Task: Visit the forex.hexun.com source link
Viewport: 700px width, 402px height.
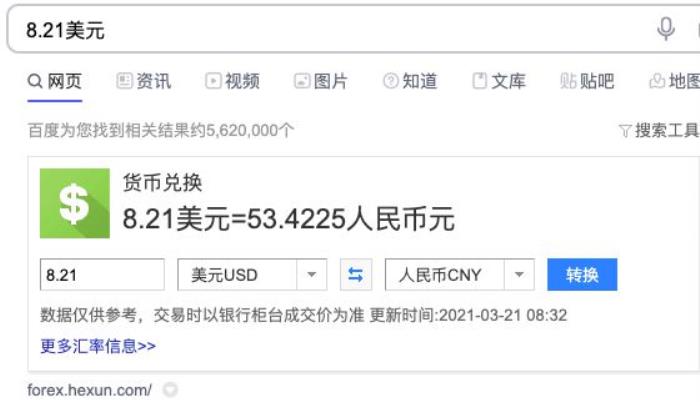Action: (x=90, y=390)
